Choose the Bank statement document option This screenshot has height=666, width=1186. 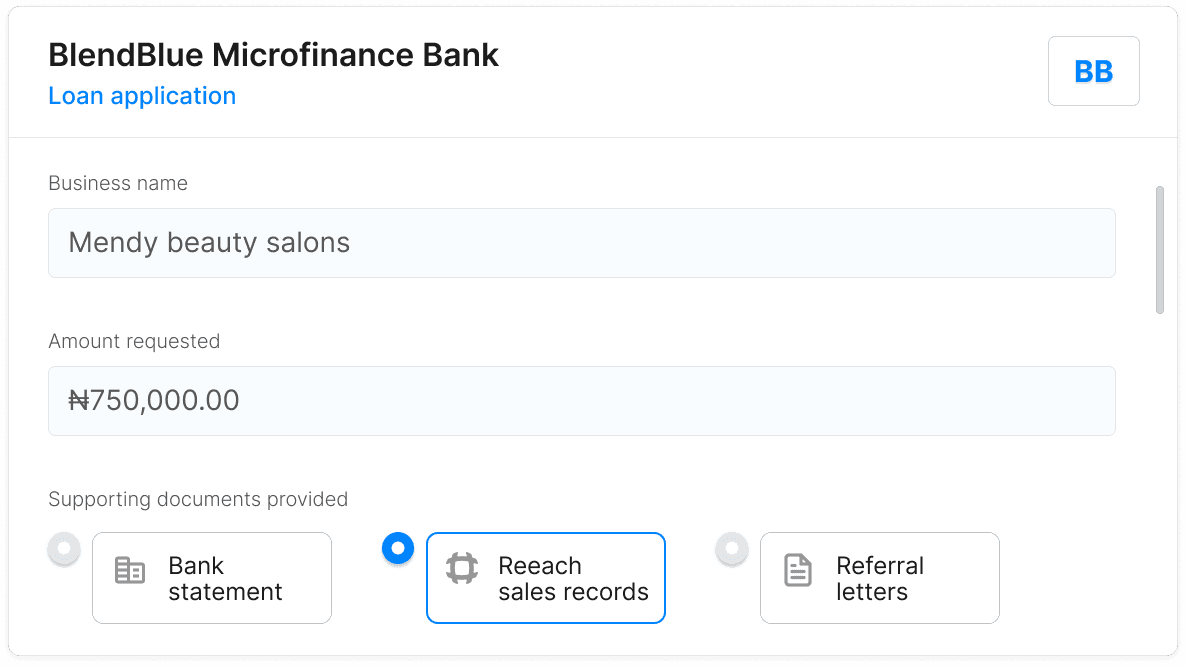(x=211, y=577)
